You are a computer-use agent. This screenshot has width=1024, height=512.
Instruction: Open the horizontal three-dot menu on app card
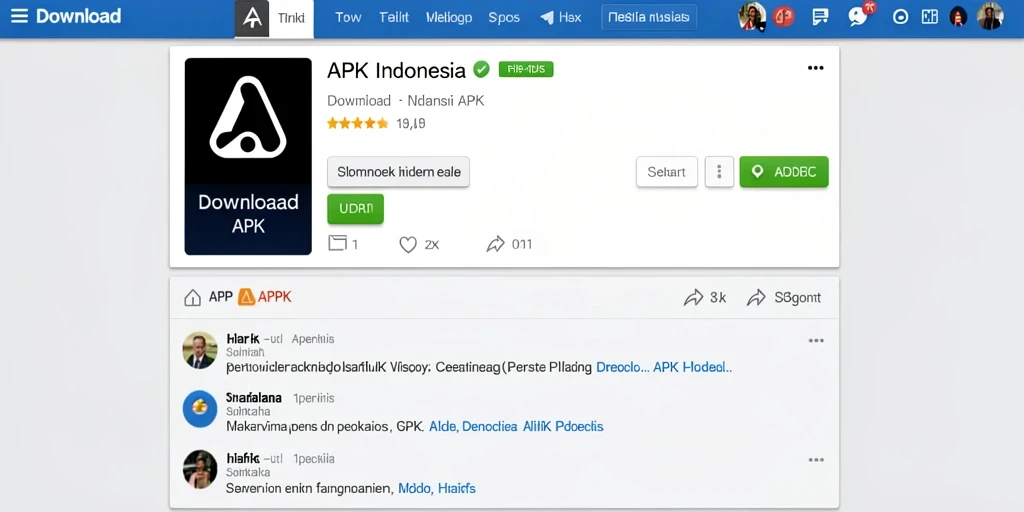(816, 68)
